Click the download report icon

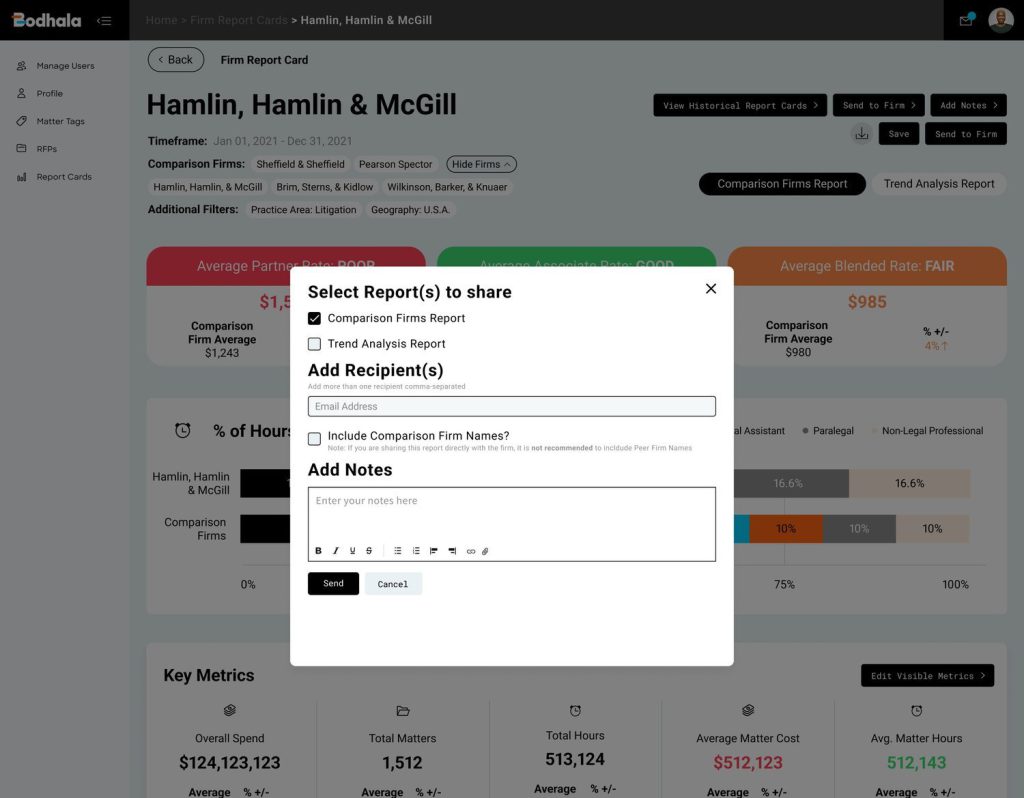tap(862, 134)
